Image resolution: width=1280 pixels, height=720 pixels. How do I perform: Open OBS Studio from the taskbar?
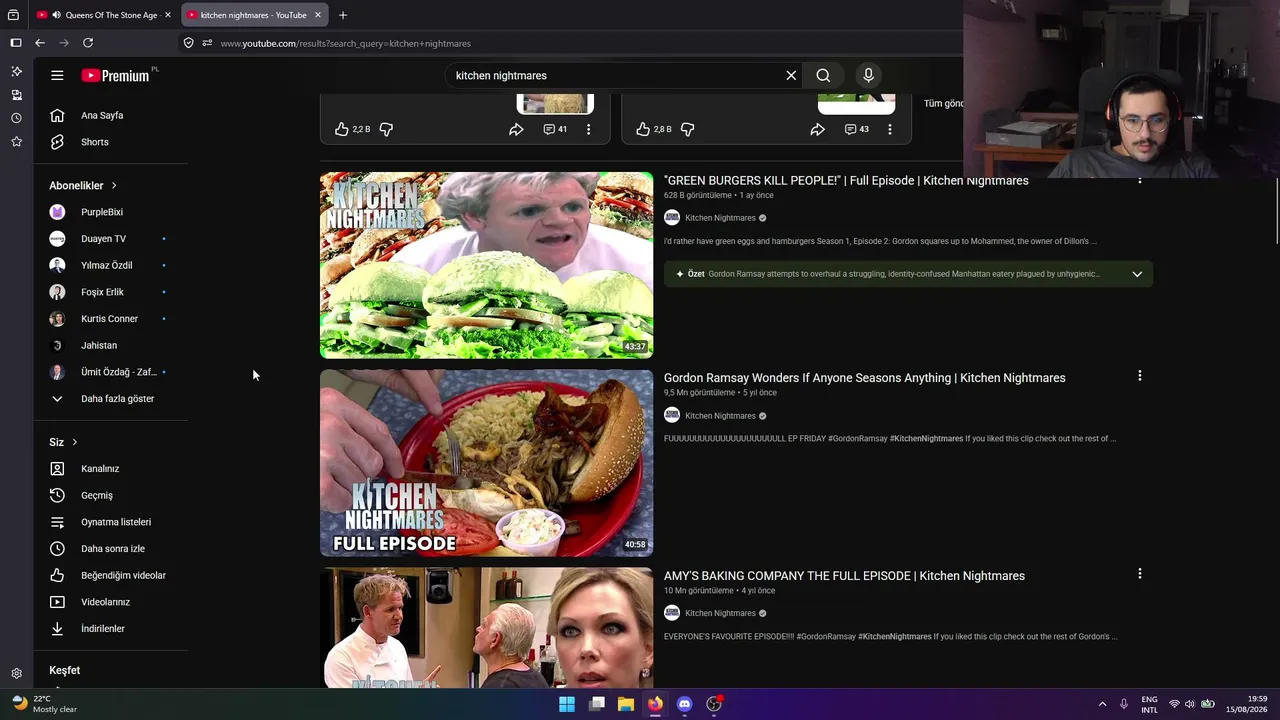point(714,704)
